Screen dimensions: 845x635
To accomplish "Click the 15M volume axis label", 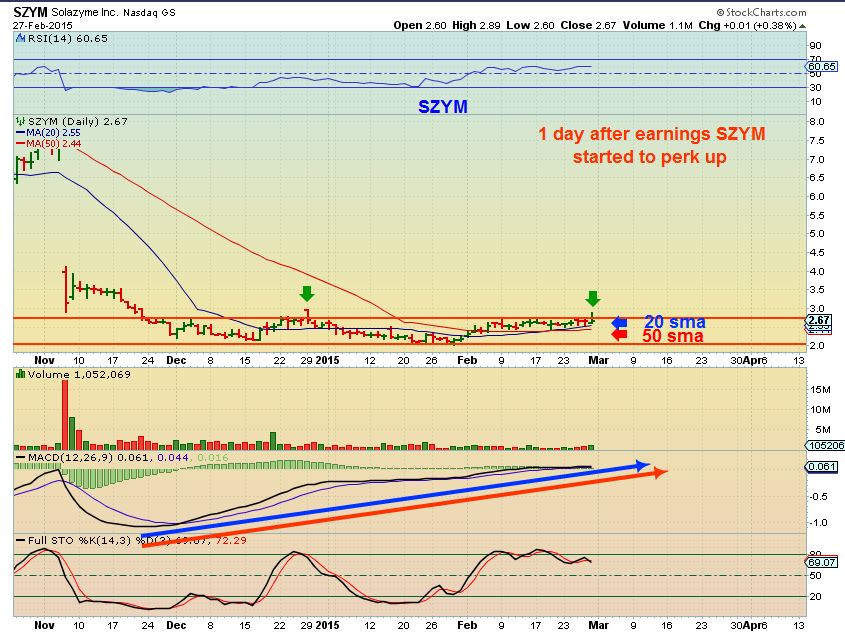I will click(819, 389).
